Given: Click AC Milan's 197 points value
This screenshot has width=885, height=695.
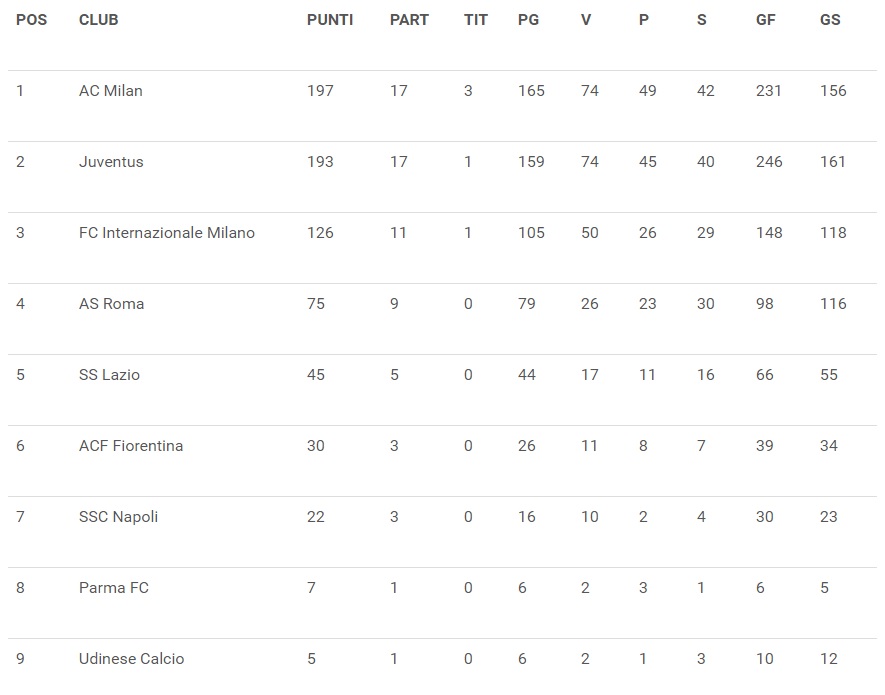Looking at the screenshot, I should point(320,91).
